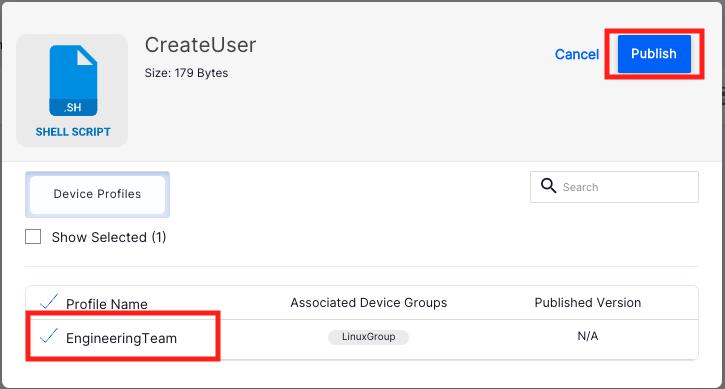Focus the profile Search input field
The width and height of the screenshot is (725, 389).
coord(614,187)
